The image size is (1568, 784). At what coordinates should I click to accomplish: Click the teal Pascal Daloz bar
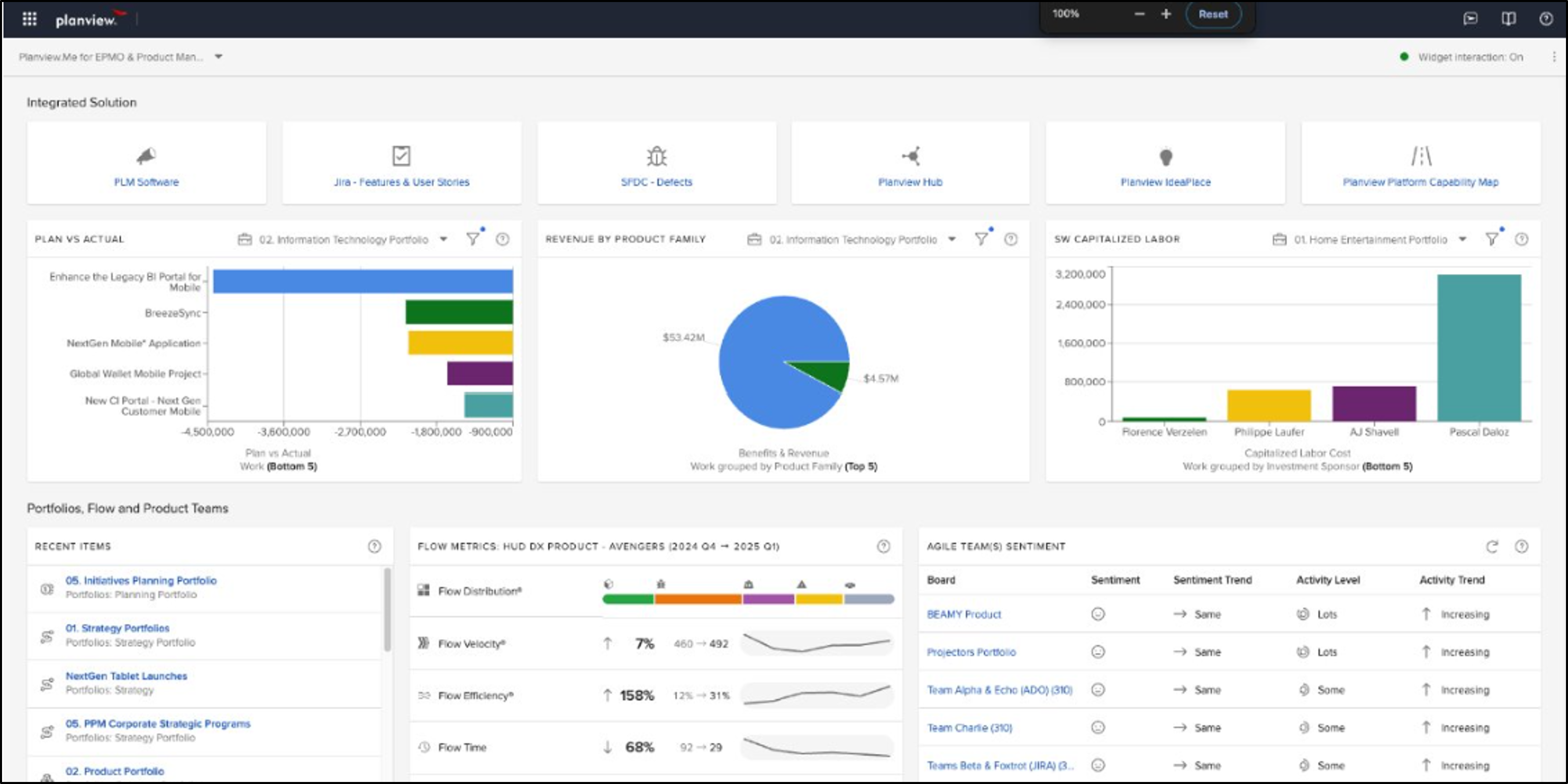click(1479, 348)
